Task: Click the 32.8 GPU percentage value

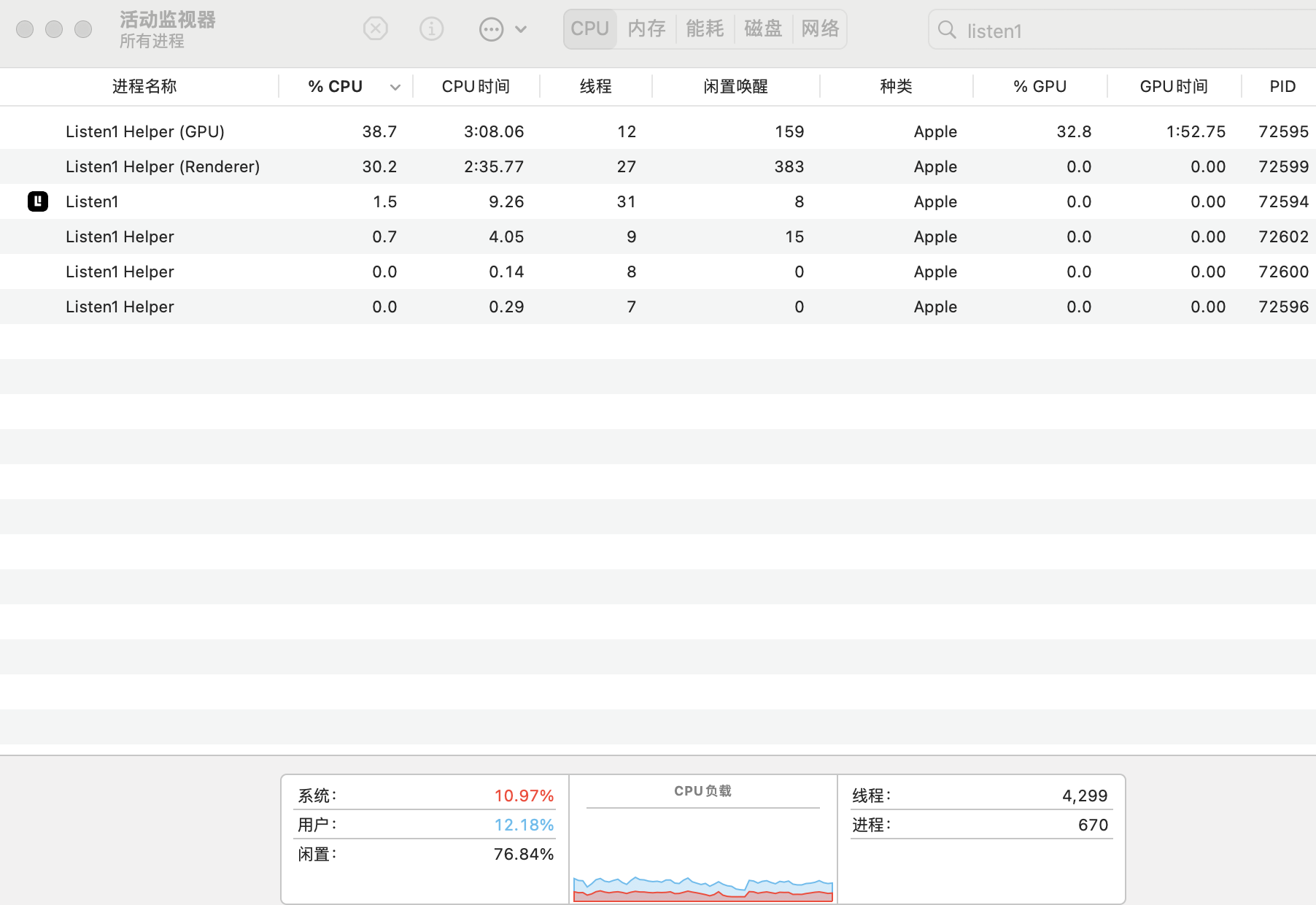Action: 1074,131
